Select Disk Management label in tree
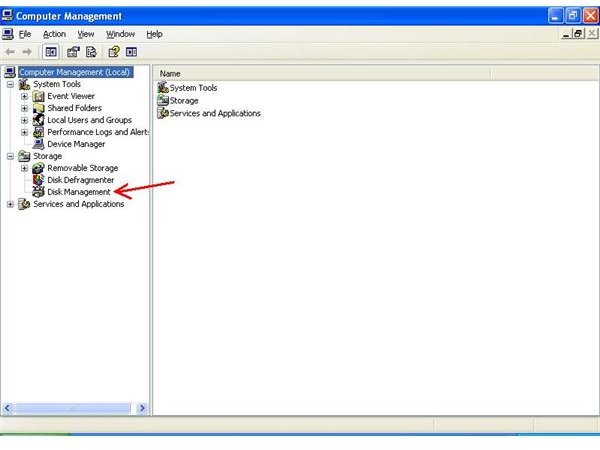Screen dimensions: 600x450 tap(79, 192)
